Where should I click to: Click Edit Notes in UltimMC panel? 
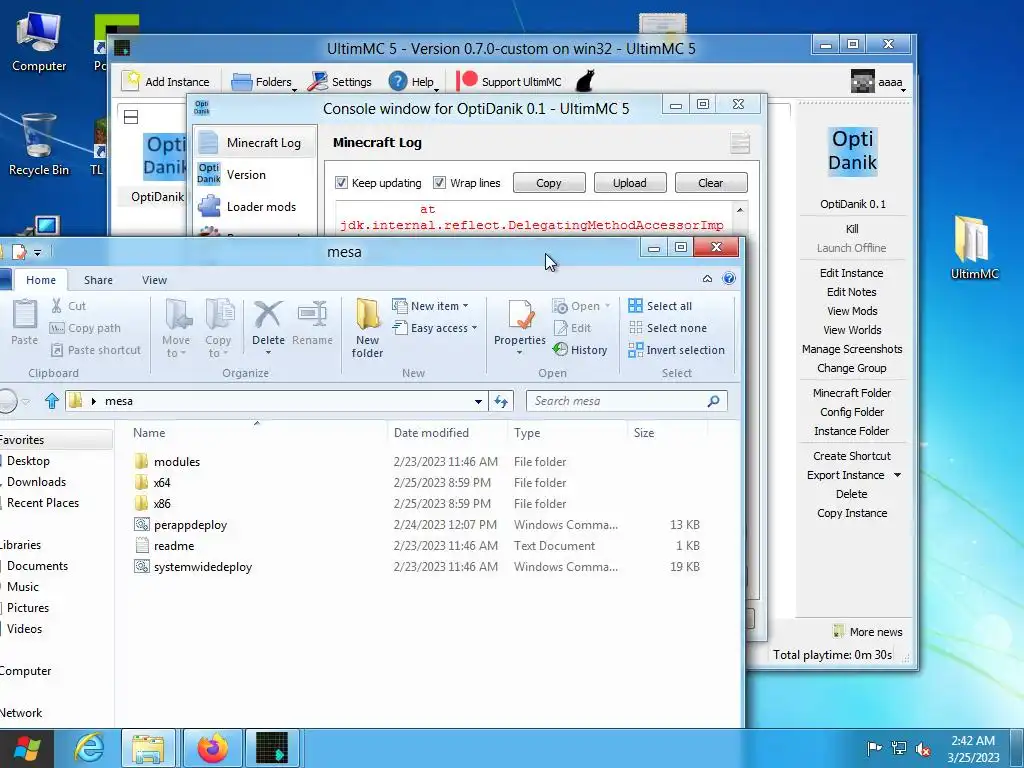[852, 292]
